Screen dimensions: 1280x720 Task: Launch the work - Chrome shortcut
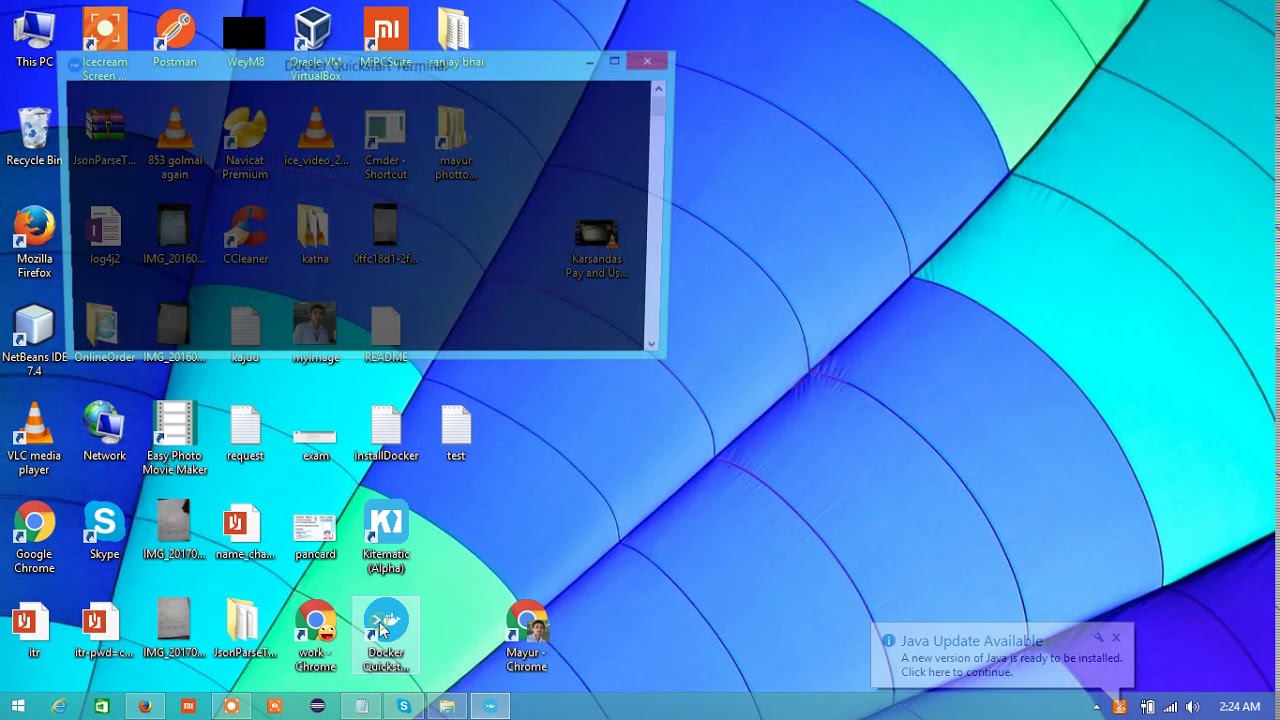pyautogui.click(x=315, y=635)
